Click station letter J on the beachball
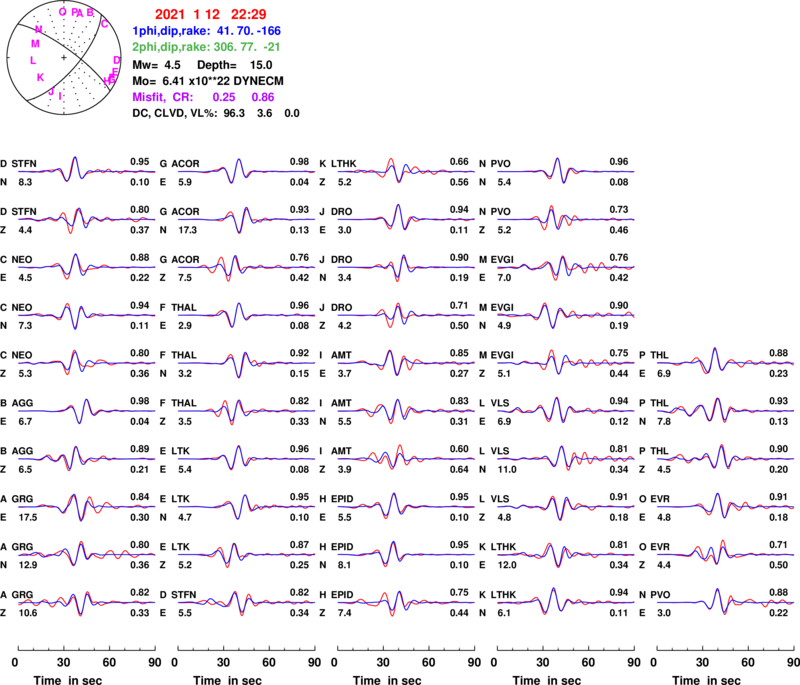 pyautogui.click(x=51, y=92)
